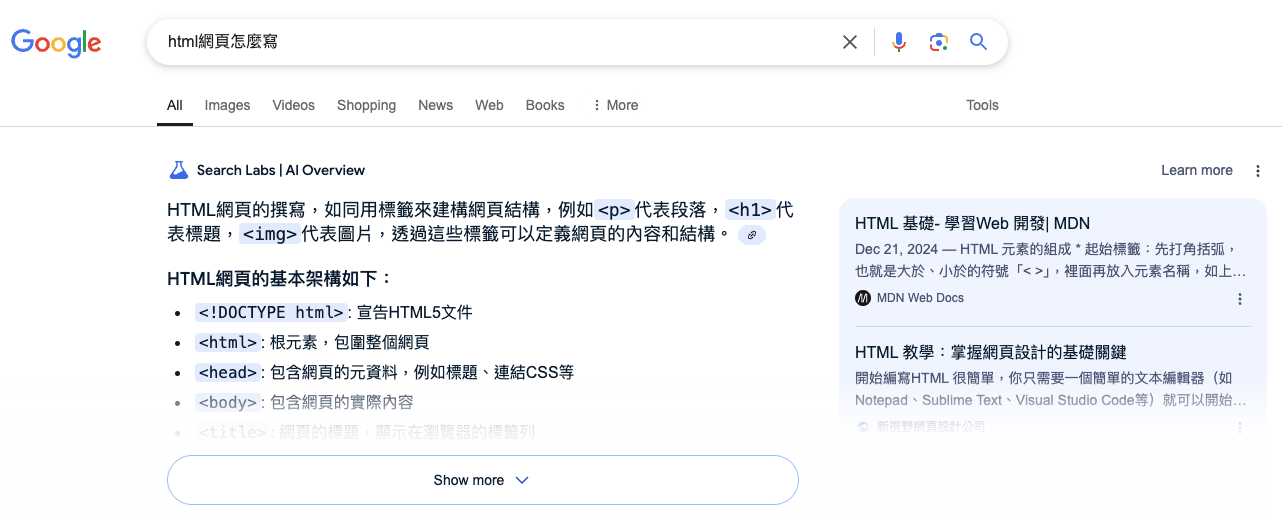Submit search with the magnifying glass icon
The width and height of the screenshot is (1282, 520).
pyautogui.click(x=978, y=42)
